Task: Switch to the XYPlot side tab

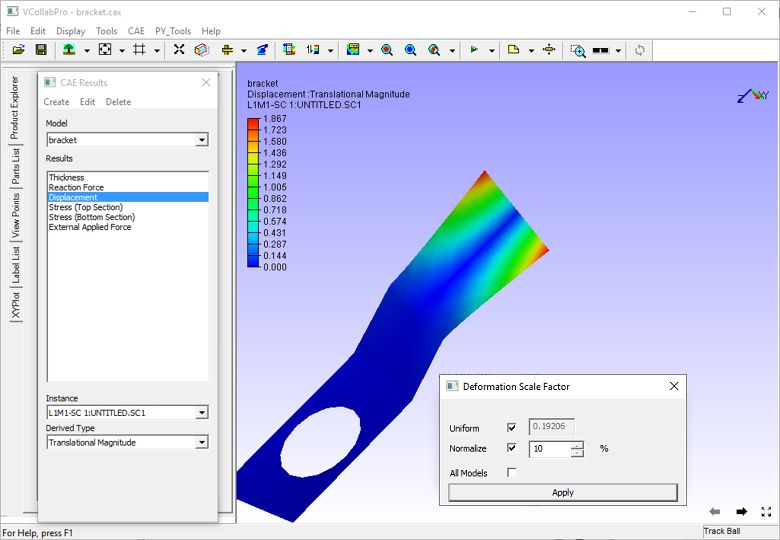Action: tap(16, 305)
